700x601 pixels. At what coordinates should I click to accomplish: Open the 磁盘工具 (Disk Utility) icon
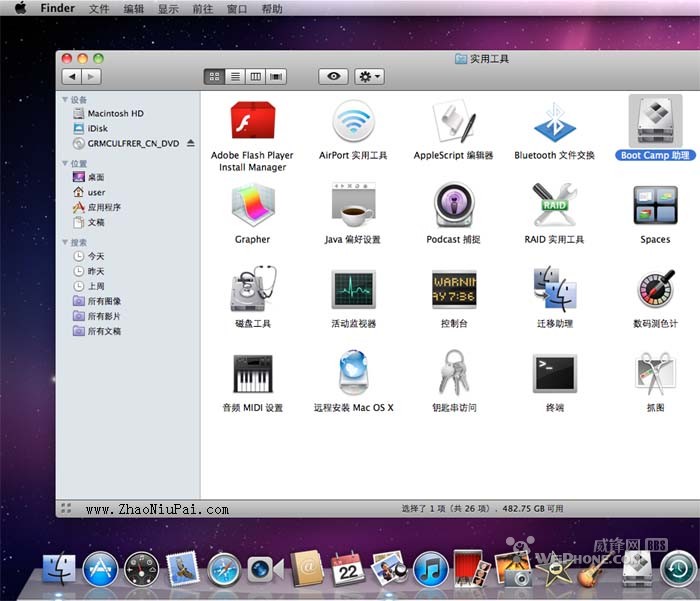(252, 290)
